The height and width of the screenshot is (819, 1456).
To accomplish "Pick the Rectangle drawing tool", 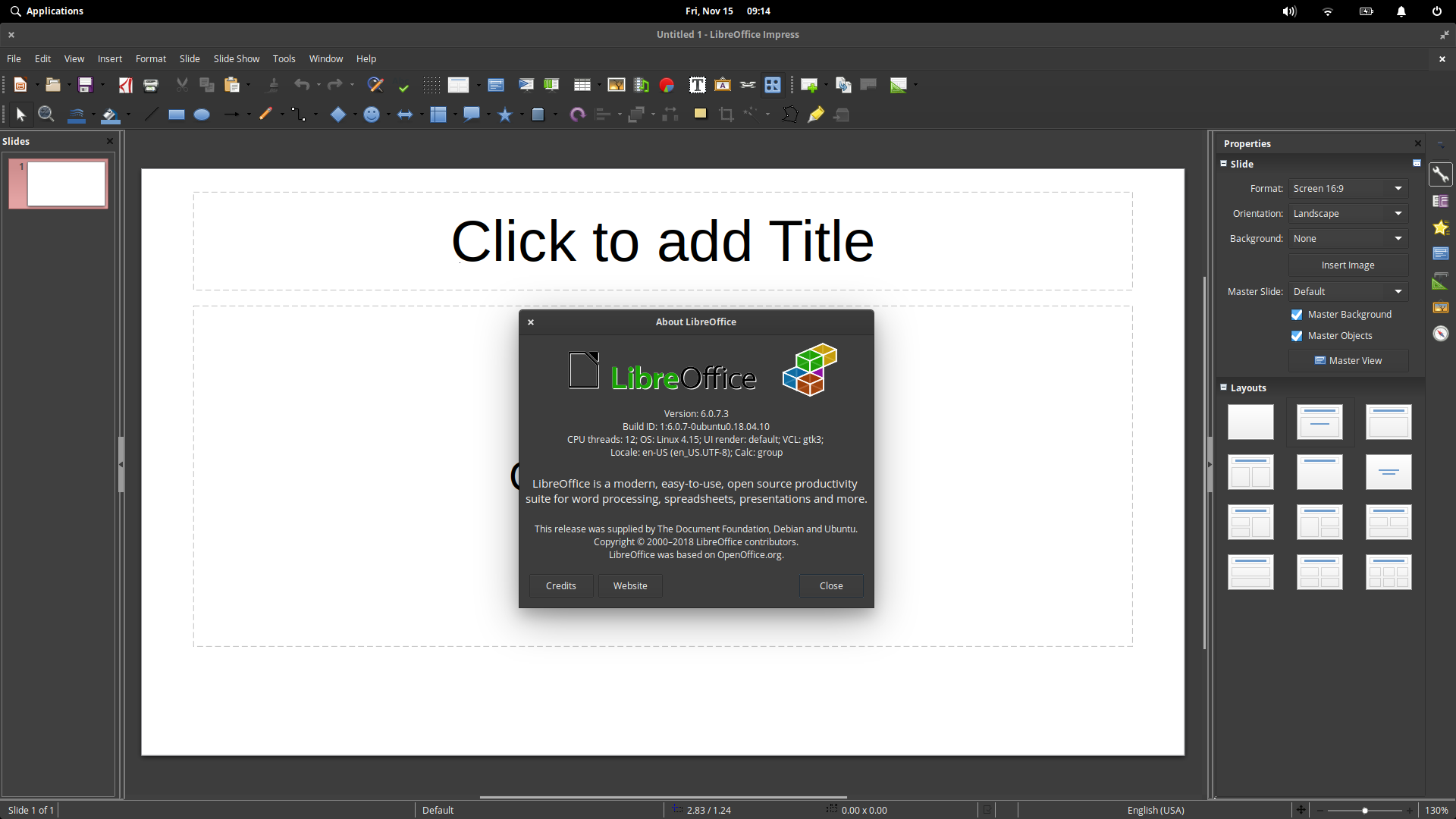I will point(177,115).
